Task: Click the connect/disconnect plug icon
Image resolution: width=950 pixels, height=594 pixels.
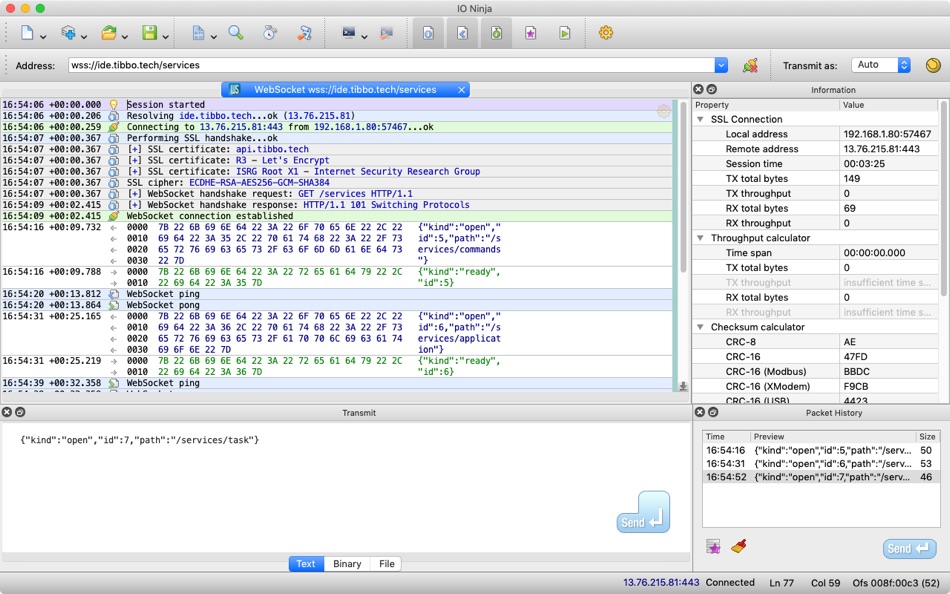Action: 750,65
